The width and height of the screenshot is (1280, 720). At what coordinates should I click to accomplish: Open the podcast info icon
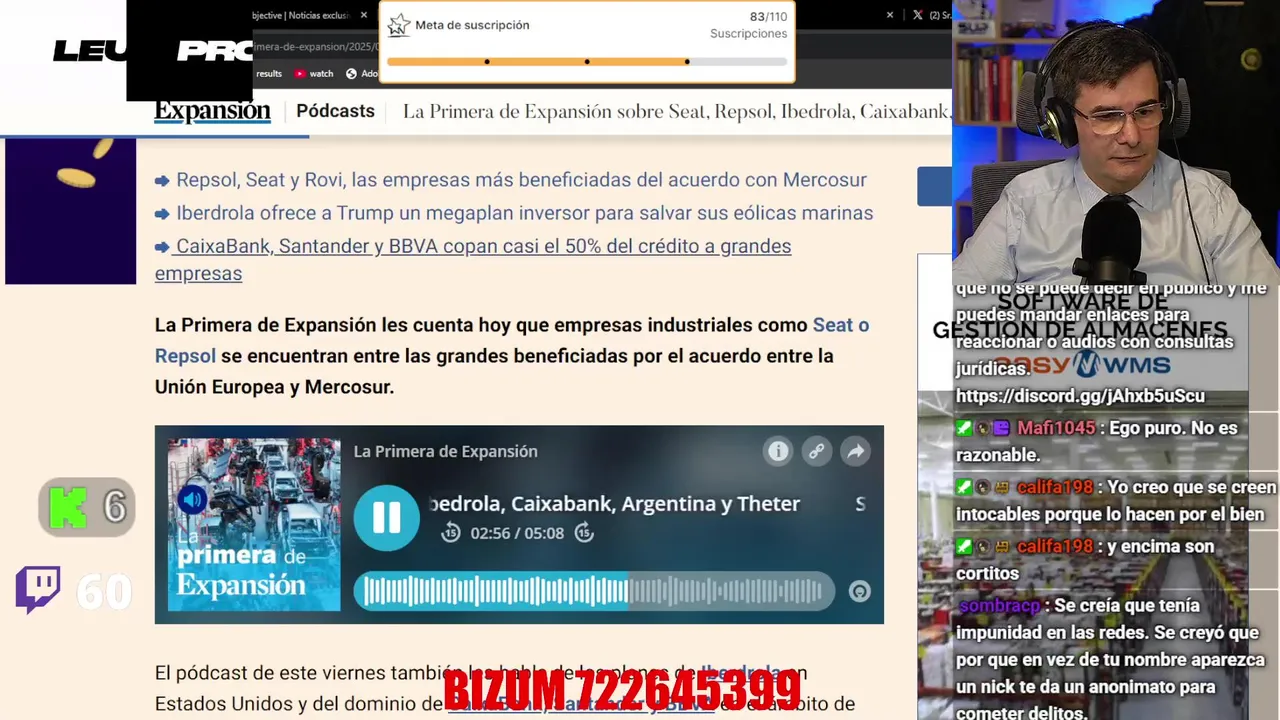click(778, 451)
